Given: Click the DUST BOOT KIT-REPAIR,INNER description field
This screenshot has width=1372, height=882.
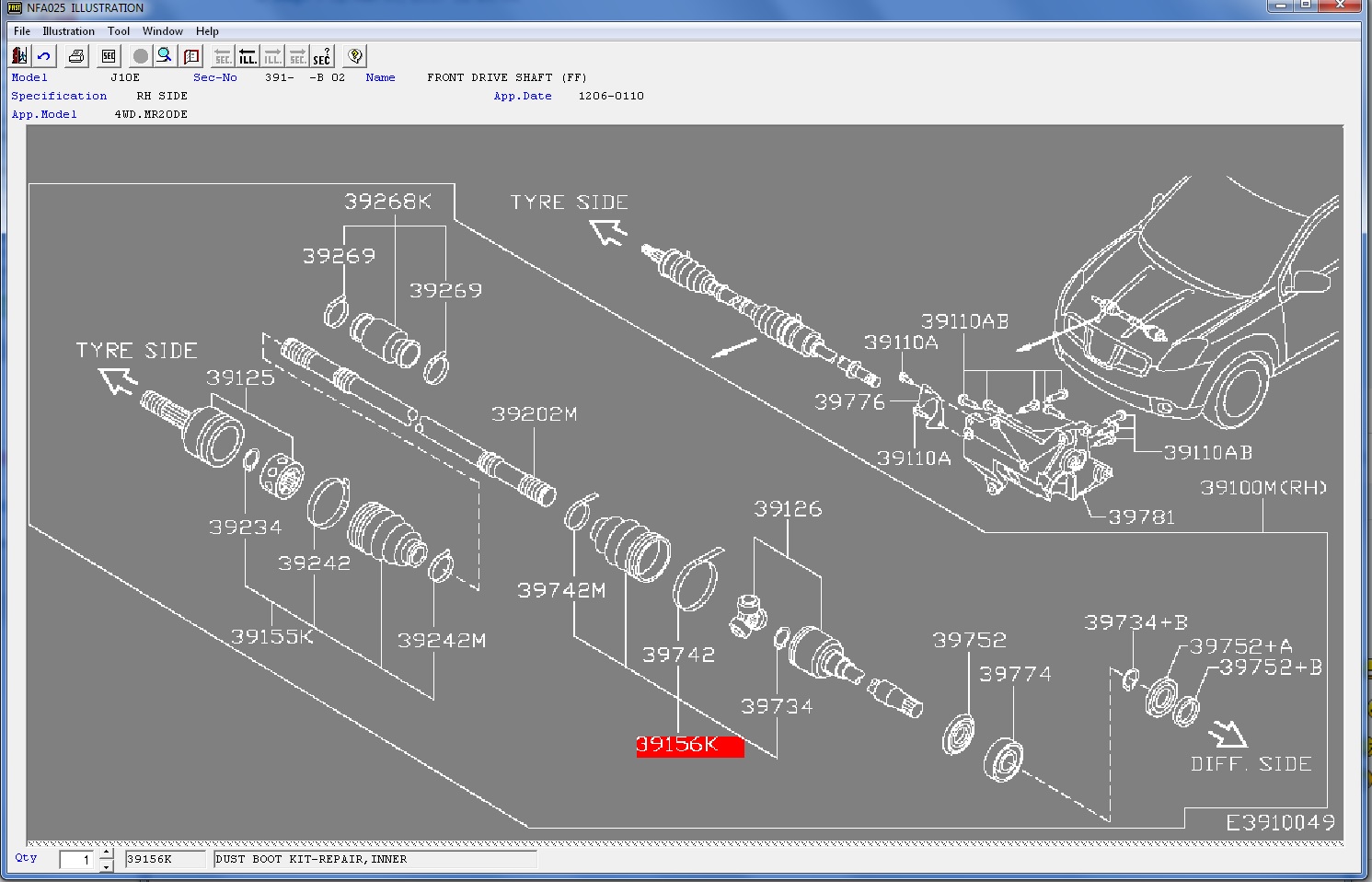Looking at the screenshot, I should click(375, 859).
